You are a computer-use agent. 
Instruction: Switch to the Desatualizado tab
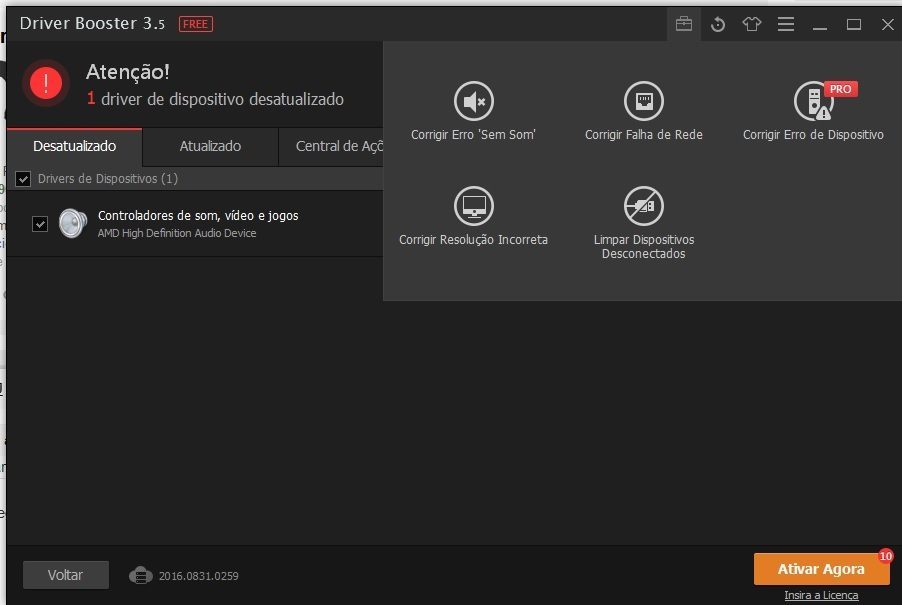tap(75, 146)
